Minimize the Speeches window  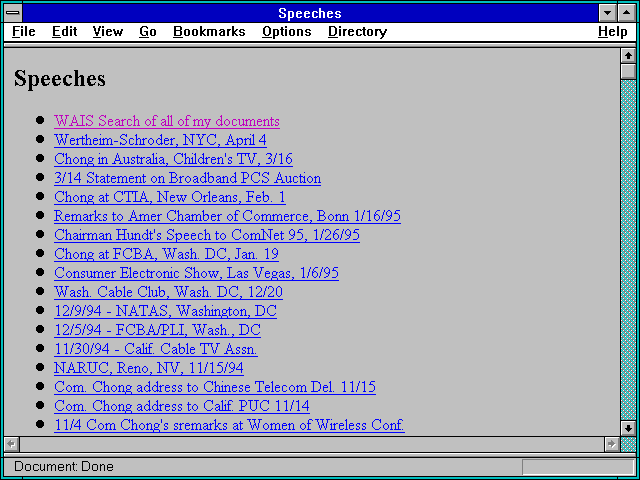607,13
